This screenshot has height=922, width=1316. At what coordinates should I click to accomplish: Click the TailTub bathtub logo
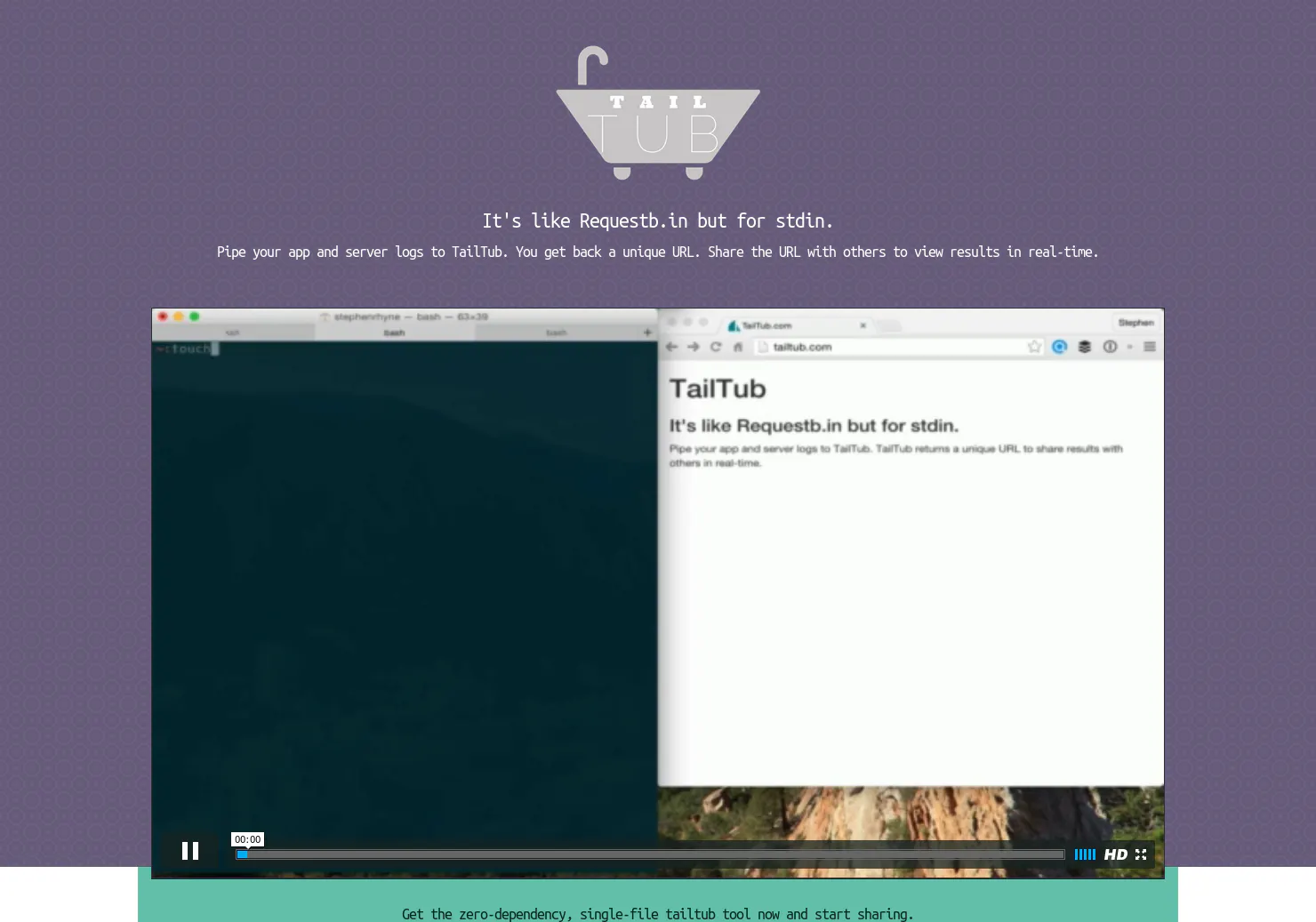point(658,113)
